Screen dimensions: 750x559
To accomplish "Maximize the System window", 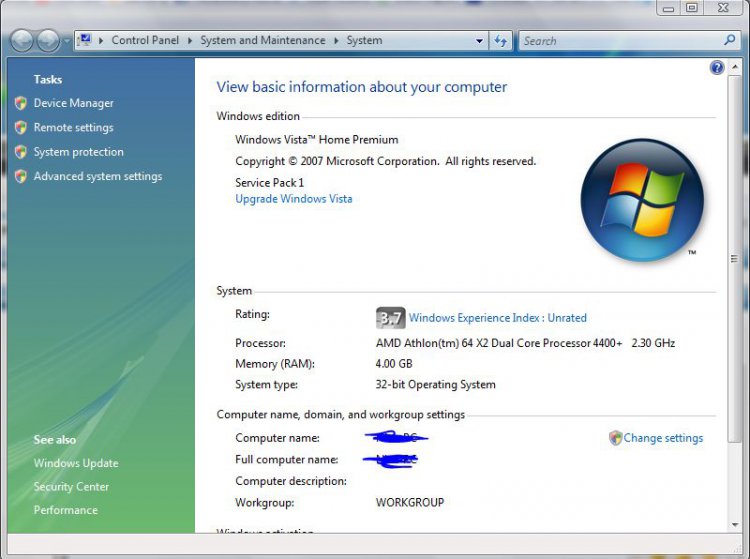I will click(x=692, y=8).
